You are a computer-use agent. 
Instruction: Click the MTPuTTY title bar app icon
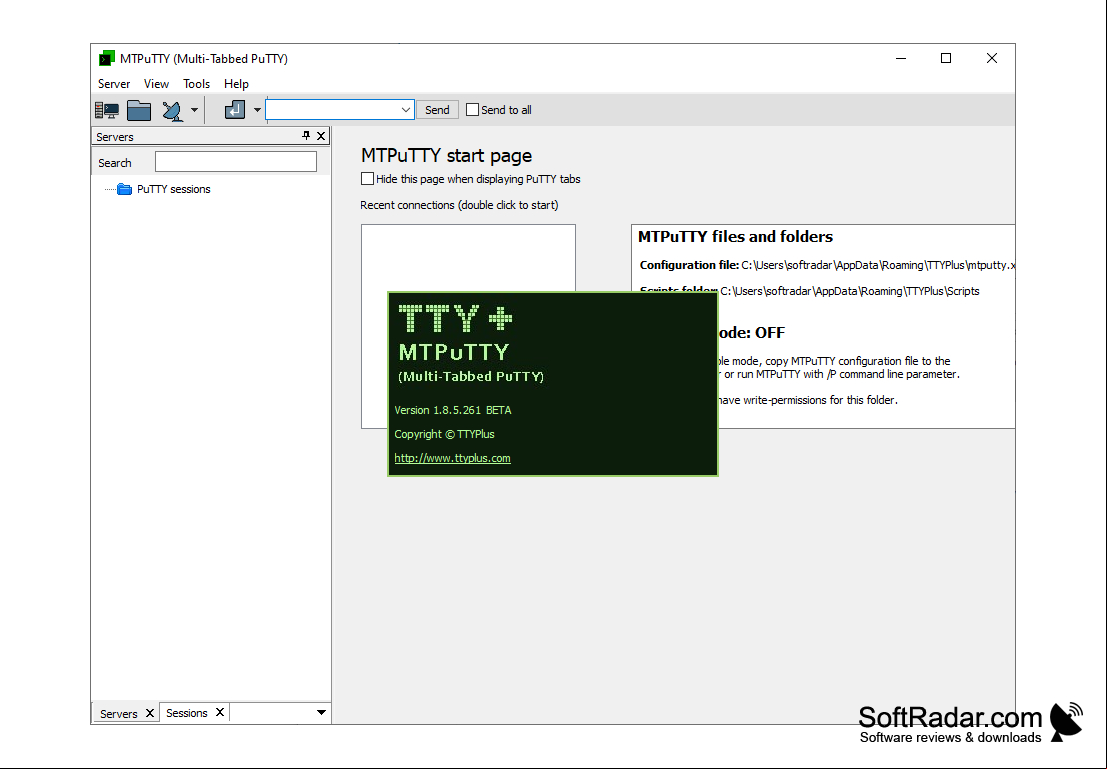(107, 59)
